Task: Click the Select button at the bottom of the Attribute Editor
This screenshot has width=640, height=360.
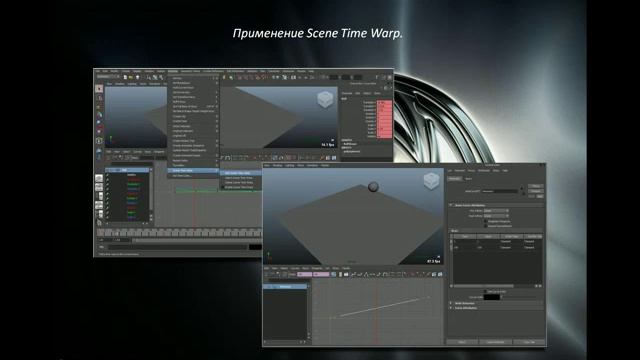Action: [x=462, y=342]
